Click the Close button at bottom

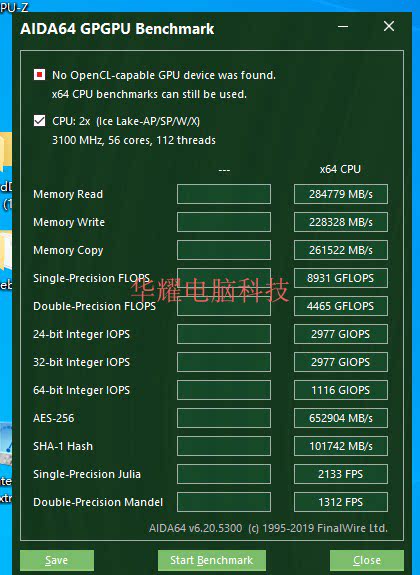click(x=367, y=560)
